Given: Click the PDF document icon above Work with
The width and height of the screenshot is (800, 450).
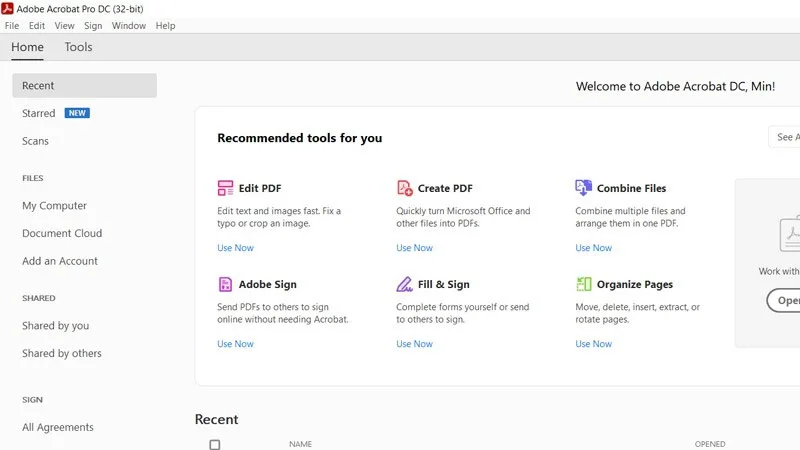Looking at the screenshot, I should pos(790,234).
